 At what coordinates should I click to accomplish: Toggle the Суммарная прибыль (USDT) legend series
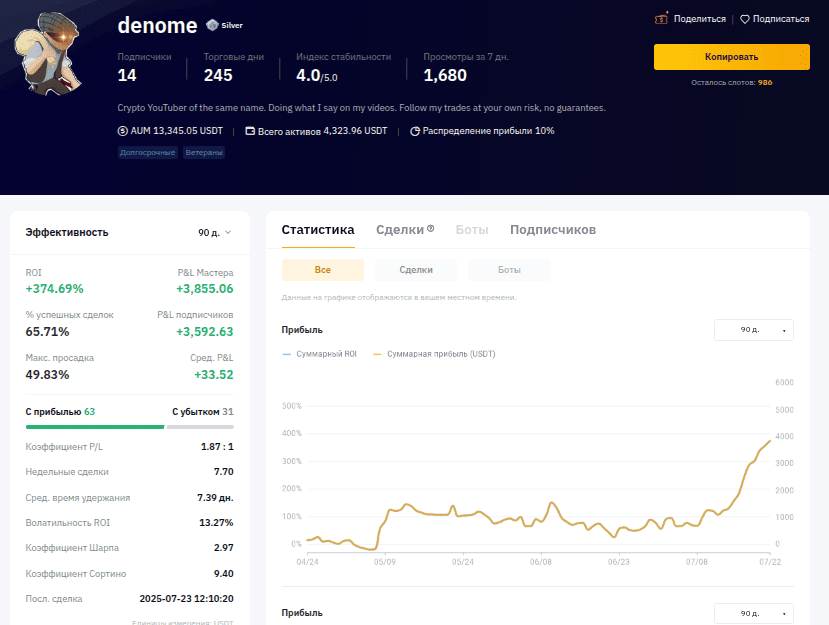click(434, 354)
